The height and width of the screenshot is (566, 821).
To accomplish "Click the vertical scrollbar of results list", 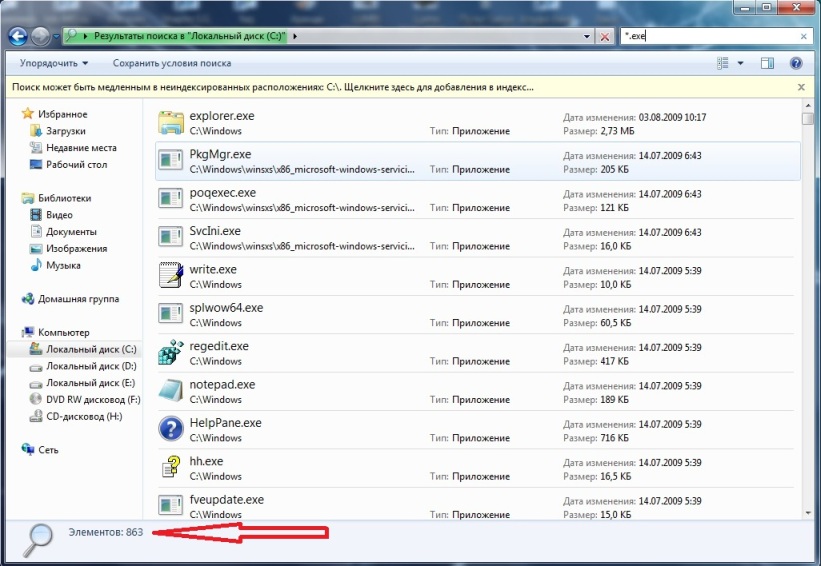I will click(807, 300).
